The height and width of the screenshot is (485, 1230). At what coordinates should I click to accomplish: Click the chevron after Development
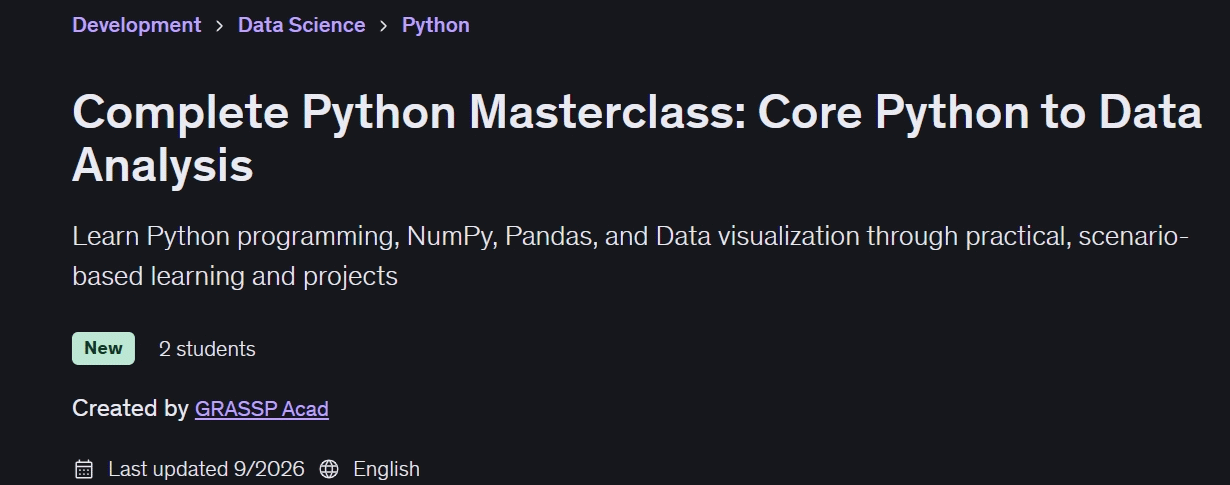pyautogui.click(x=220, y=26)
